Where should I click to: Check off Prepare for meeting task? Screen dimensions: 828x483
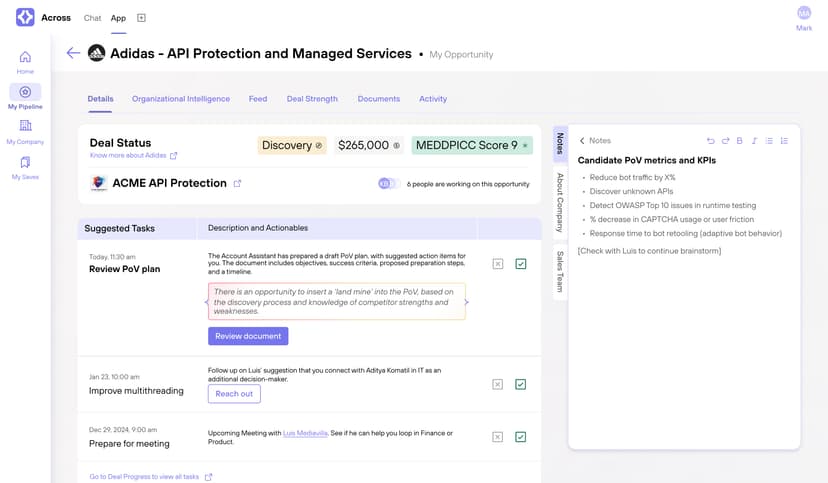point(520,437)
